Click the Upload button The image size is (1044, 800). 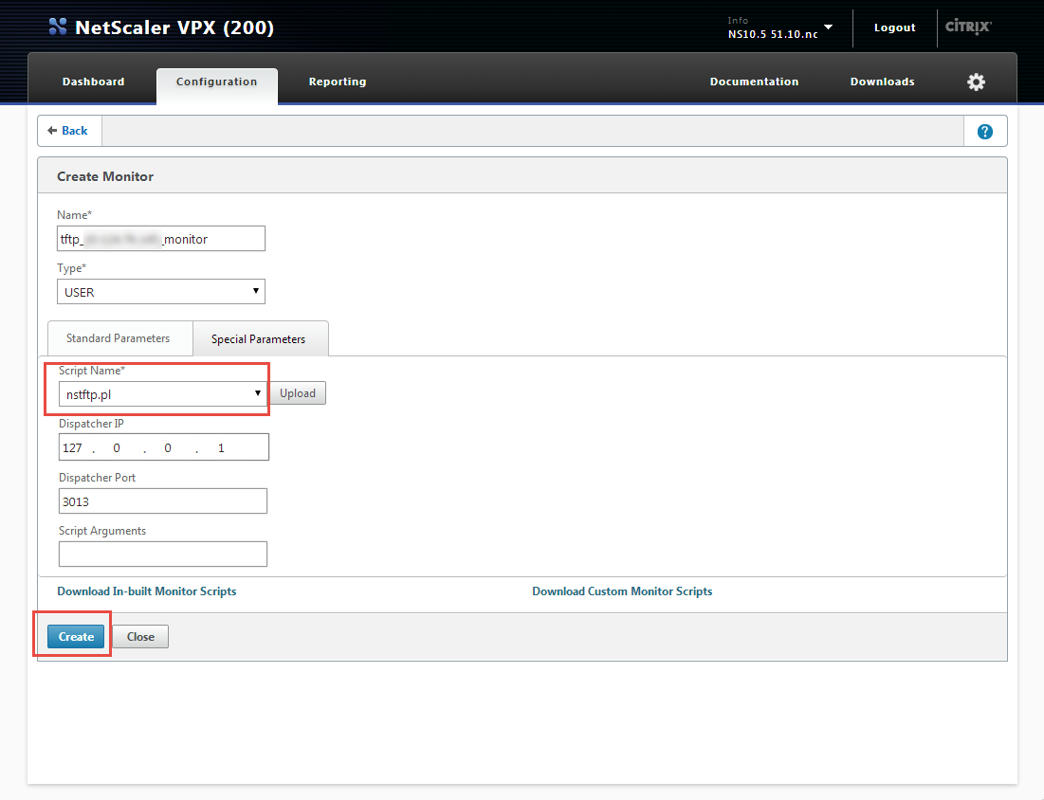(297, 394)
